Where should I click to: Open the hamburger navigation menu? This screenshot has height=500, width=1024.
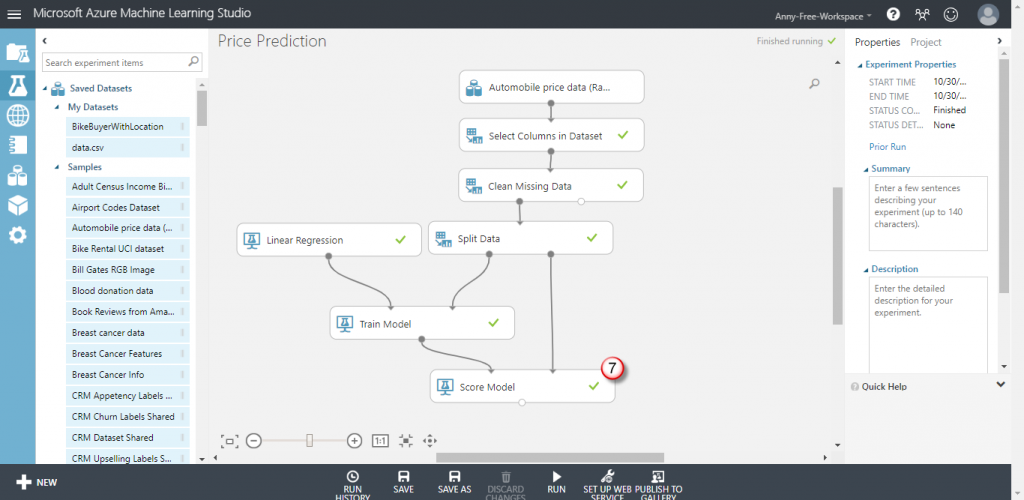[x=14, y=14]
